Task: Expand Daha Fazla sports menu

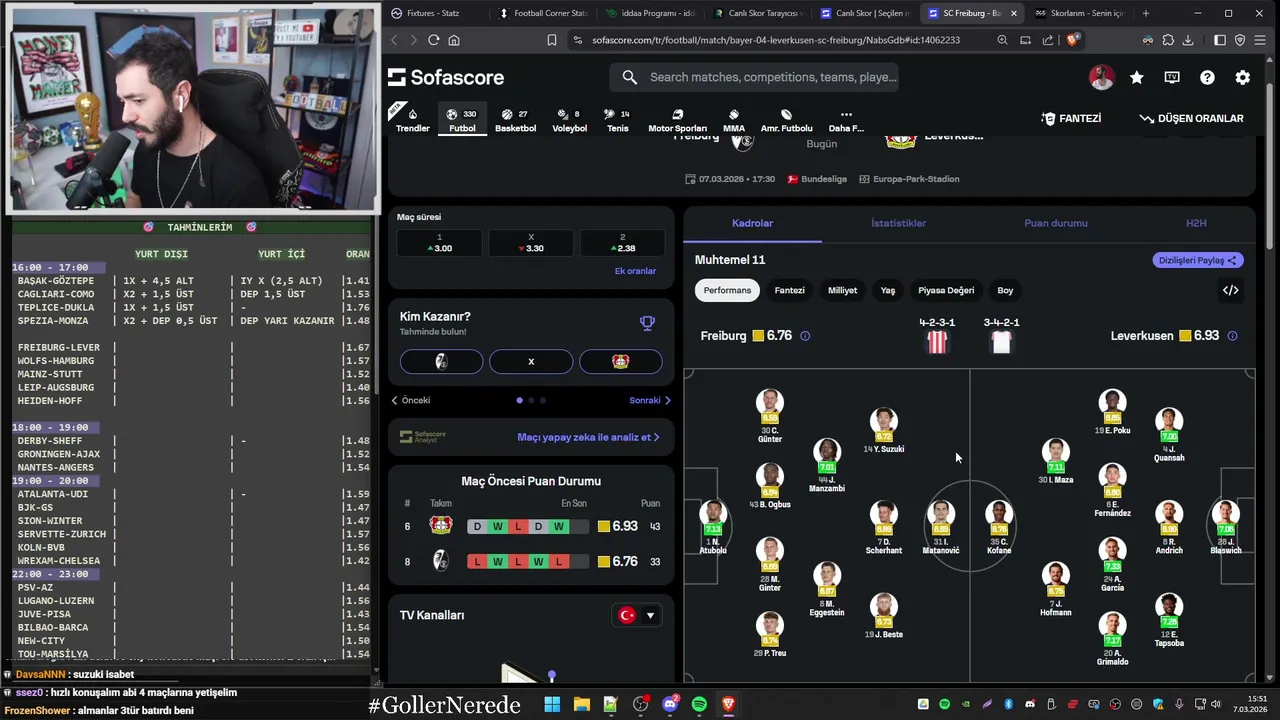Action: coord(846,120)
